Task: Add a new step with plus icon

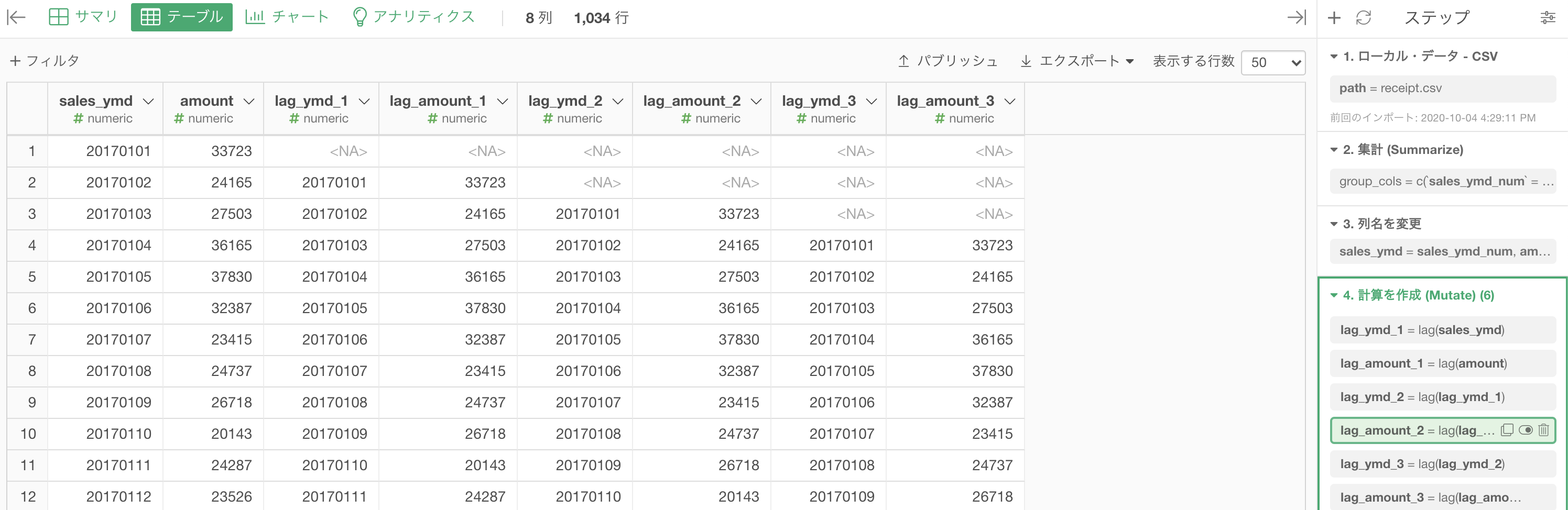Action: tap(1334, 18)
